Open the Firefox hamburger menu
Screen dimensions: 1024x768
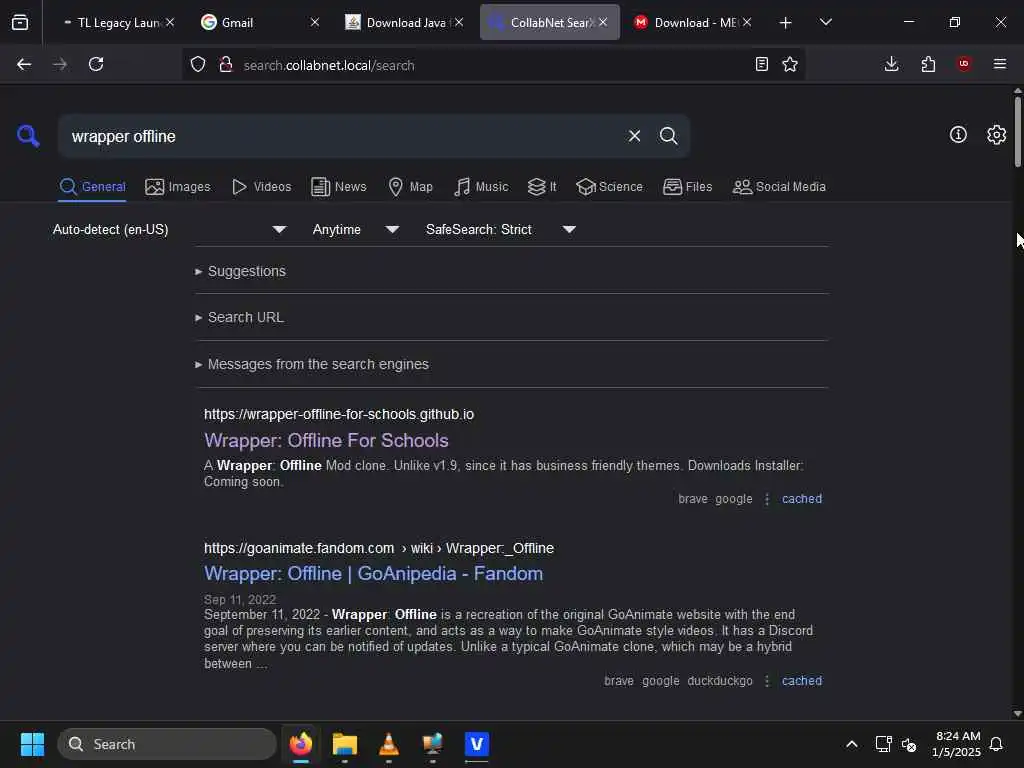point(1000,64)
